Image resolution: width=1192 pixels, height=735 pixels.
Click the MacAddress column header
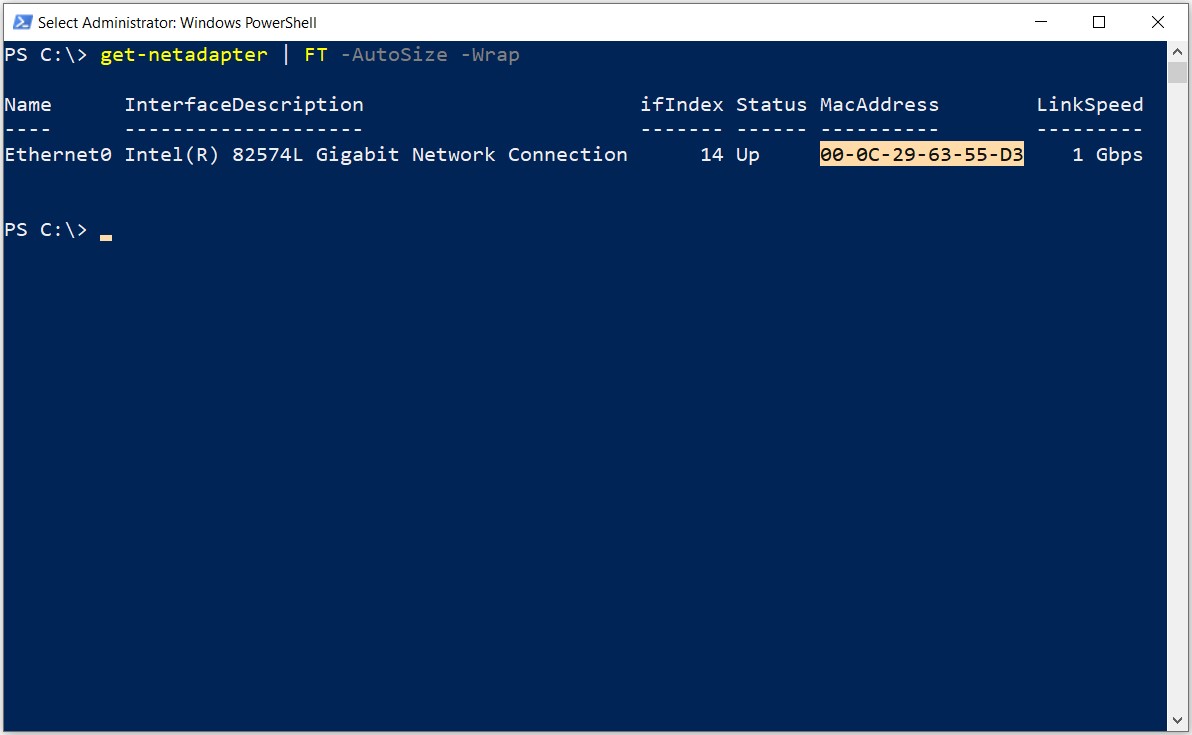[x=879, y=104]
